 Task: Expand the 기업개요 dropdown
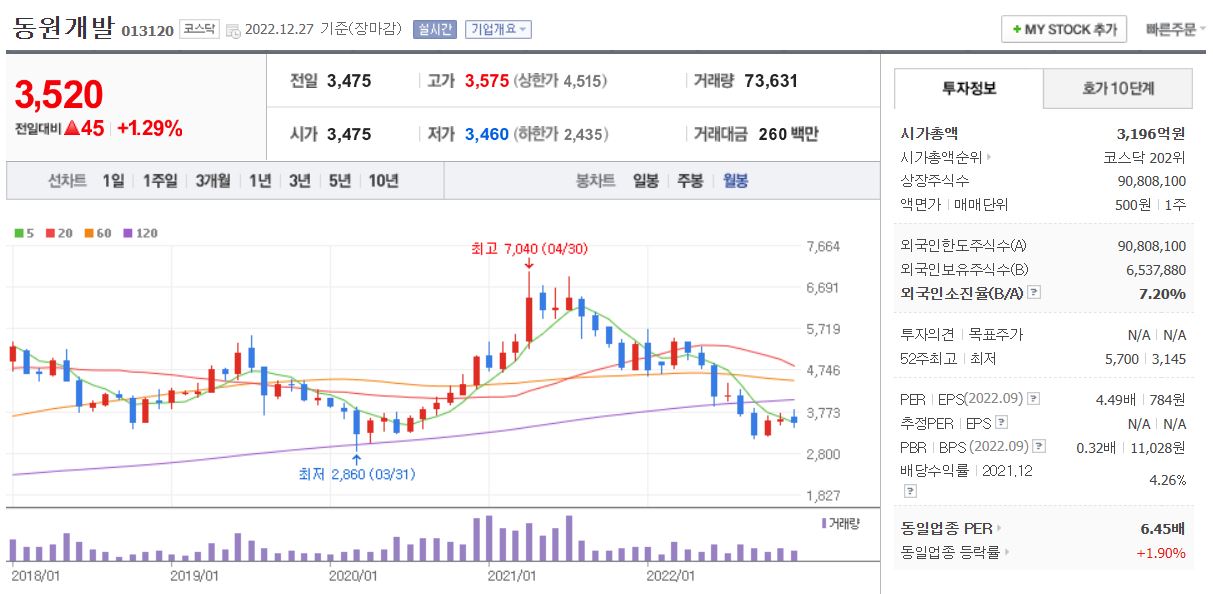coord(498,30)
